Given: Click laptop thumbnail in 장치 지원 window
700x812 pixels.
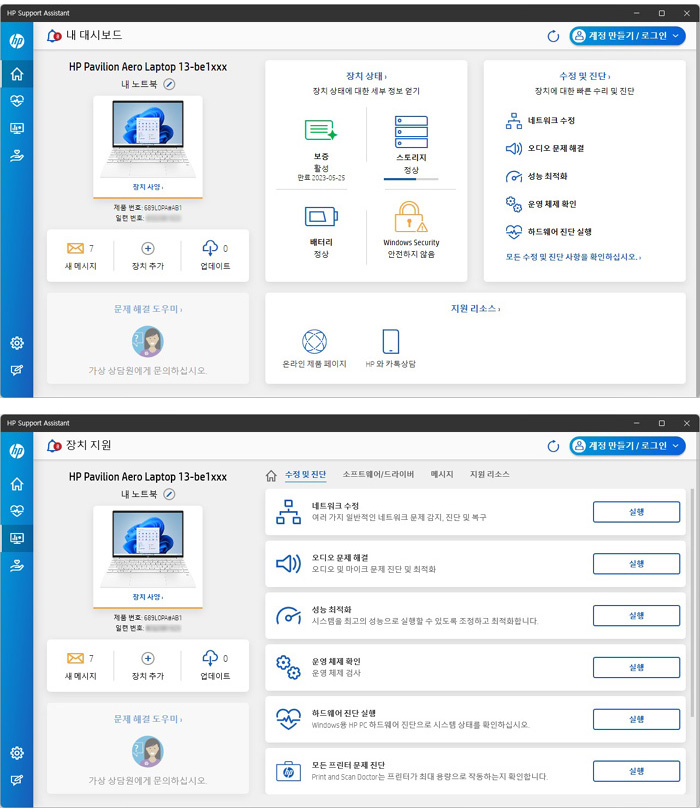Looking at the screenshot, I should coord(148,549).
